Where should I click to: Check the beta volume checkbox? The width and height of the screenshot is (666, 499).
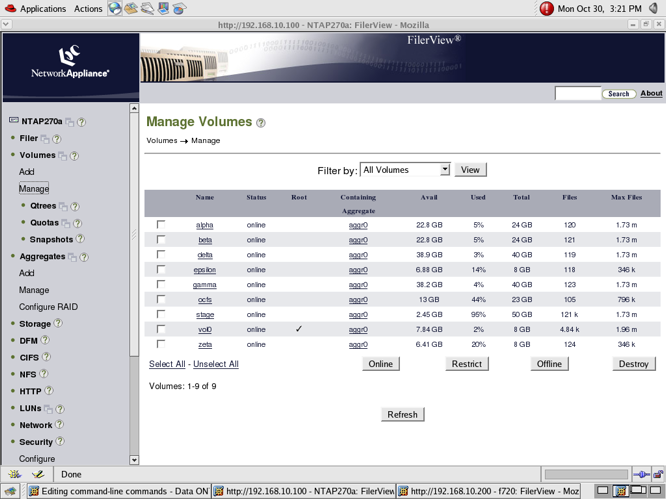(161, 239)
